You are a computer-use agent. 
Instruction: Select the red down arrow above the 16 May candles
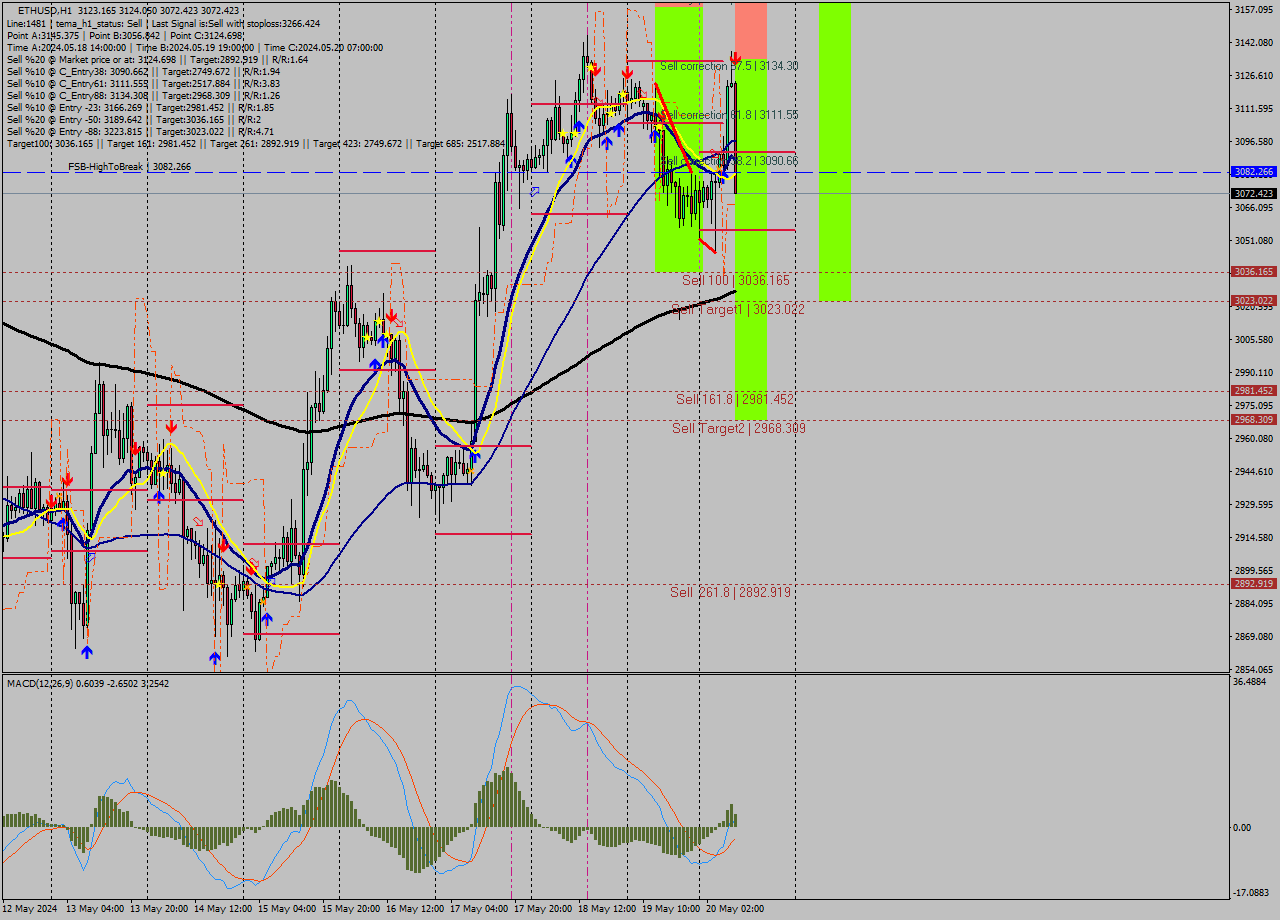pyautogui.click(x=390, y=314)
